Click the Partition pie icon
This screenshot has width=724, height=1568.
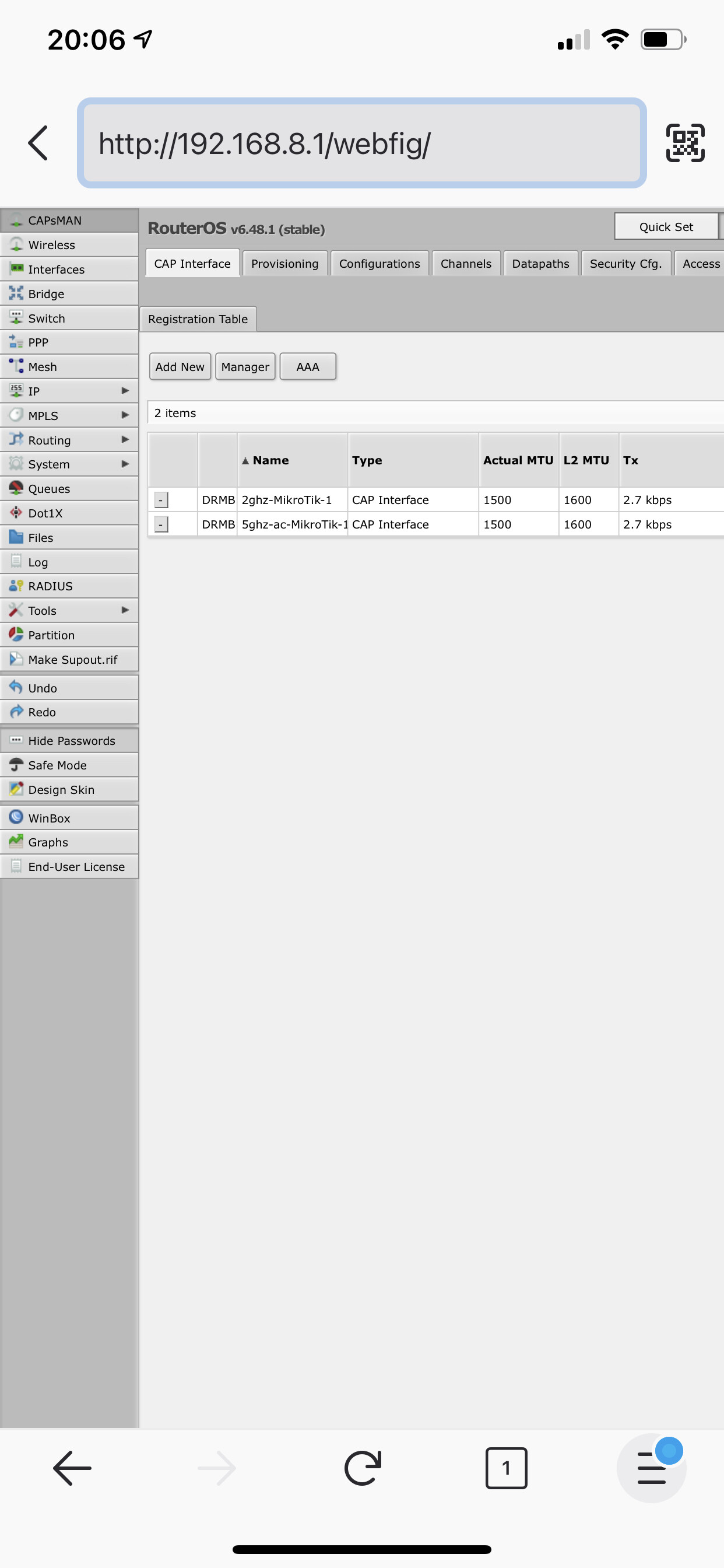point(16,635)
